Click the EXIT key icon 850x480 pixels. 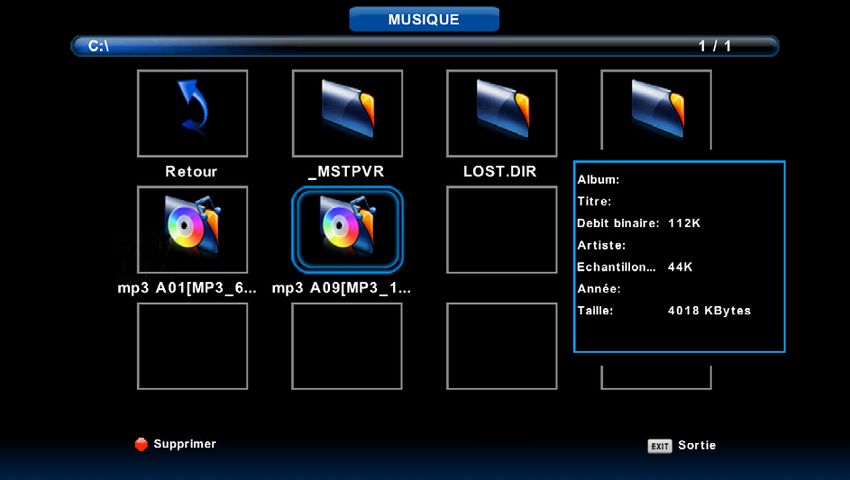point(659,446)
